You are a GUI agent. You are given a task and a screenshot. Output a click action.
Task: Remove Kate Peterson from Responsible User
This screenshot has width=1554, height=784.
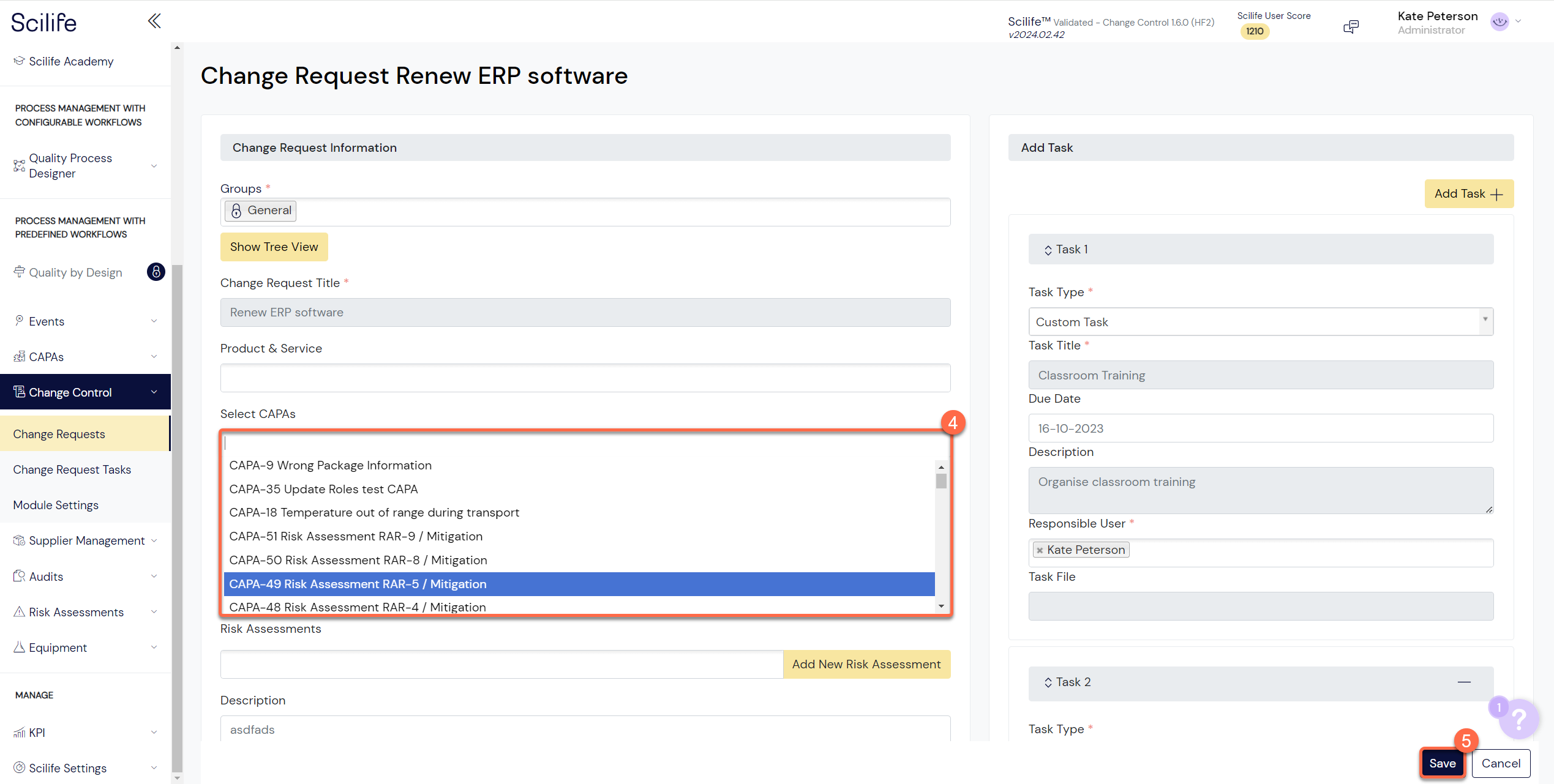1039,550
